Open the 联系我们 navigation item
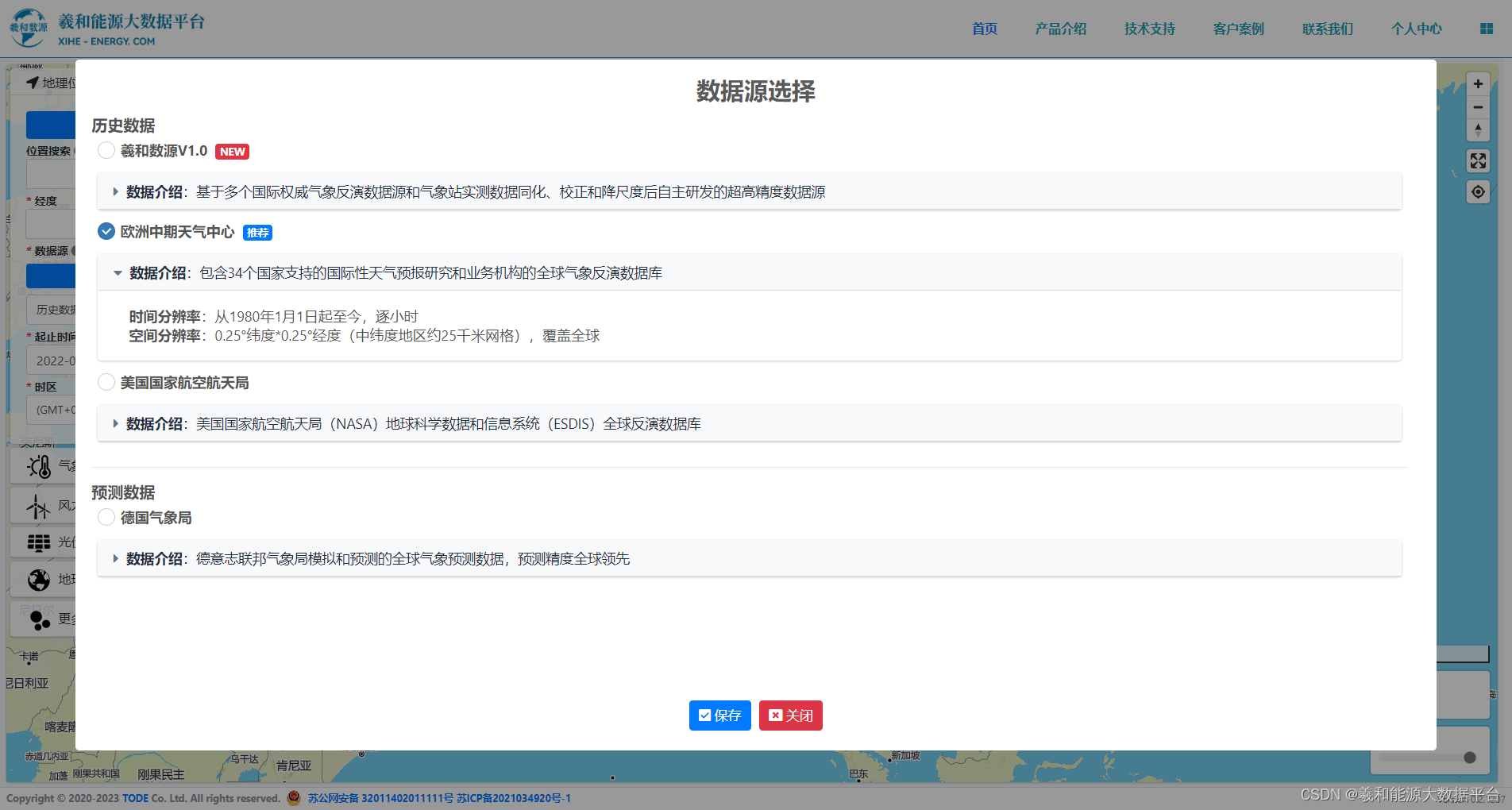1512x810 pixels. tap(1328, 29)
